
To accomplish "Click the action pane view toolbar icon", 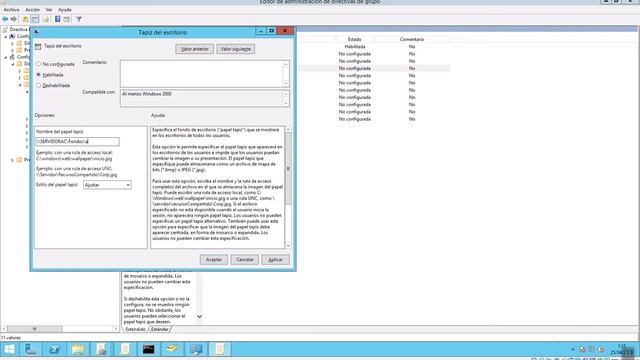I will 67,19.
